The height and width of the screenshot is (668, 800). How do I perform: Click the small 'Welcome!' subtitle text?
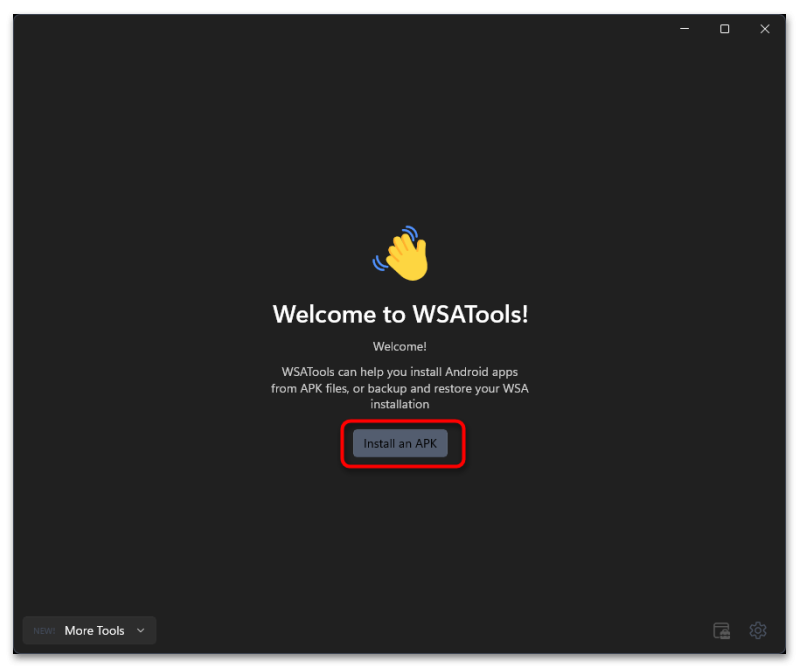click(399, 347)
